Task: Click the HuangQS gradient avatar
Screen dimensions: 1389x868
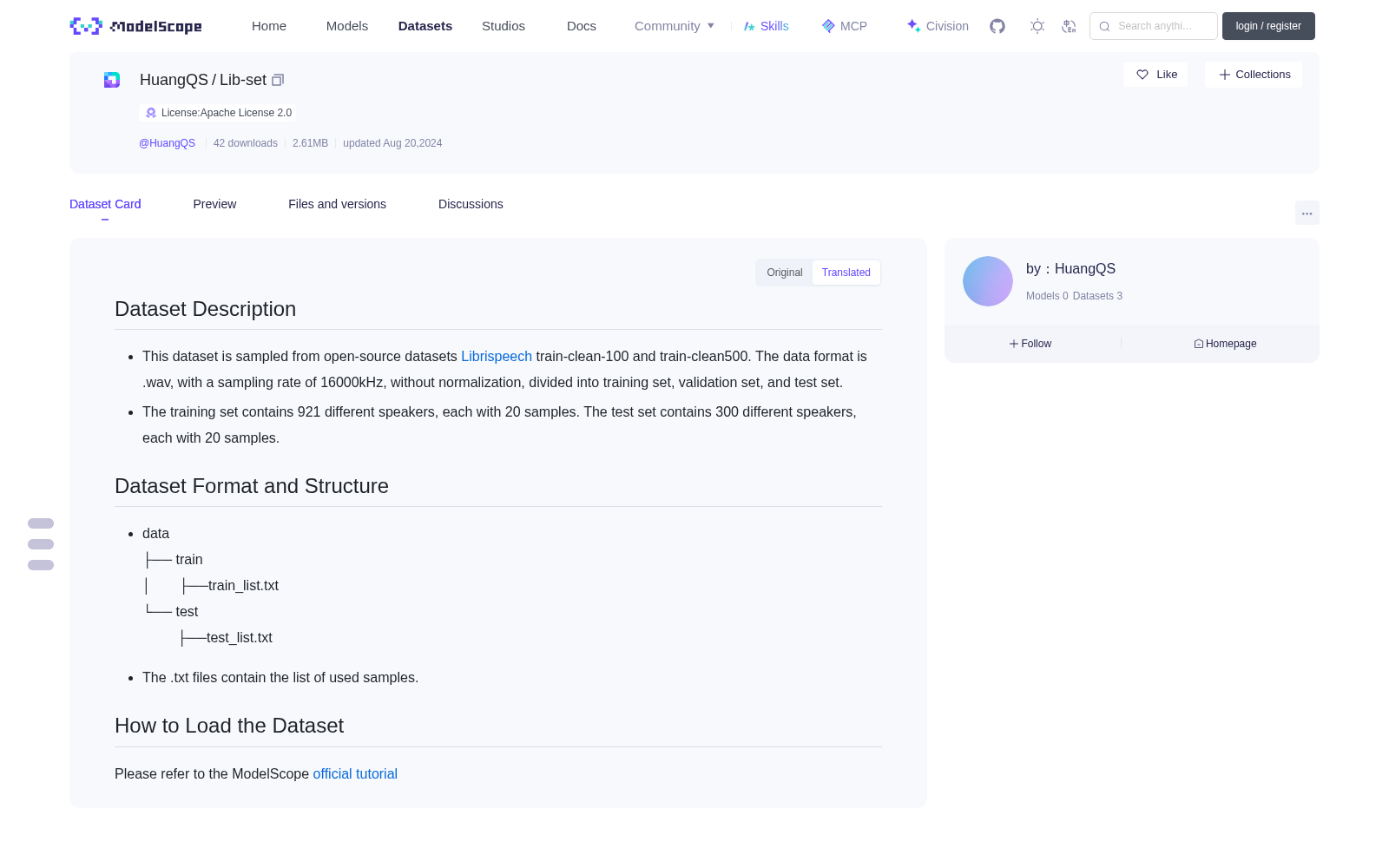Action: (x=988, y=281)
